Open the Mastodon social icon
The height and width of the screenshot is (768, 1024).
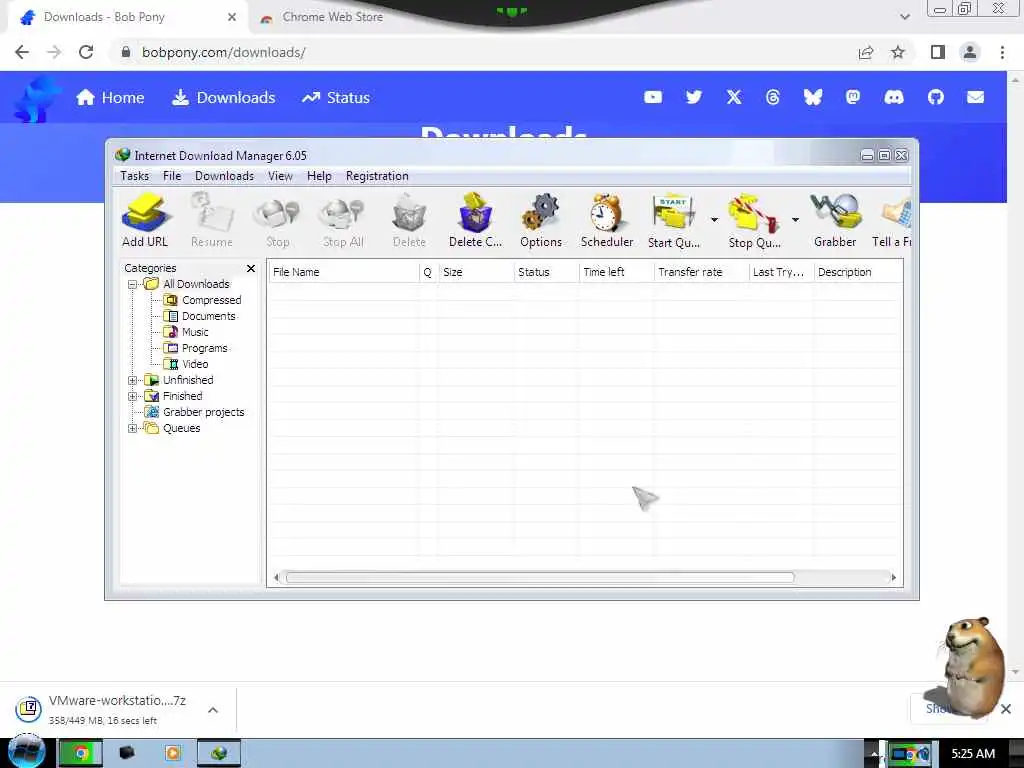point(853,97)
